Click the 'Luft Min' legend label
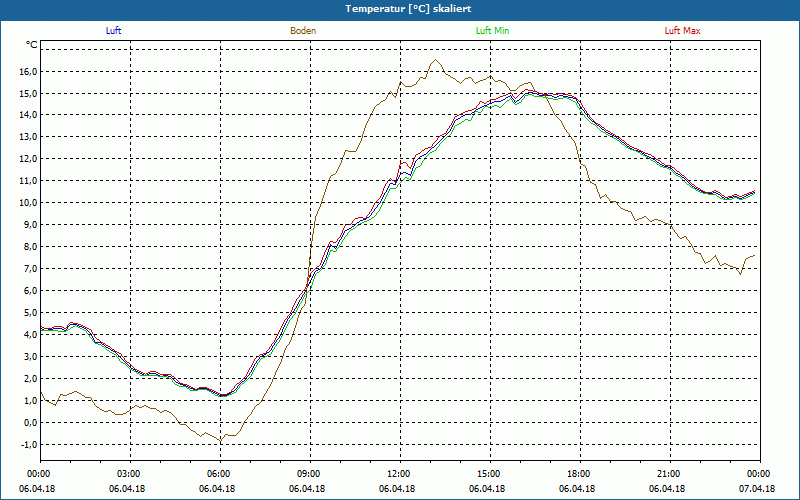Image resolution: width=800 pixels, height=500 pixels. (x=492, y=31)
